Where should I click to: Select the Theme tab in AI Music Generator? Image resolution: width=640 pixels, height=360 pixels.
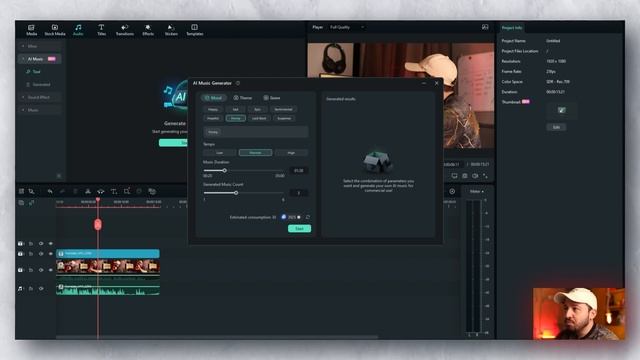[x=243, y=98]
